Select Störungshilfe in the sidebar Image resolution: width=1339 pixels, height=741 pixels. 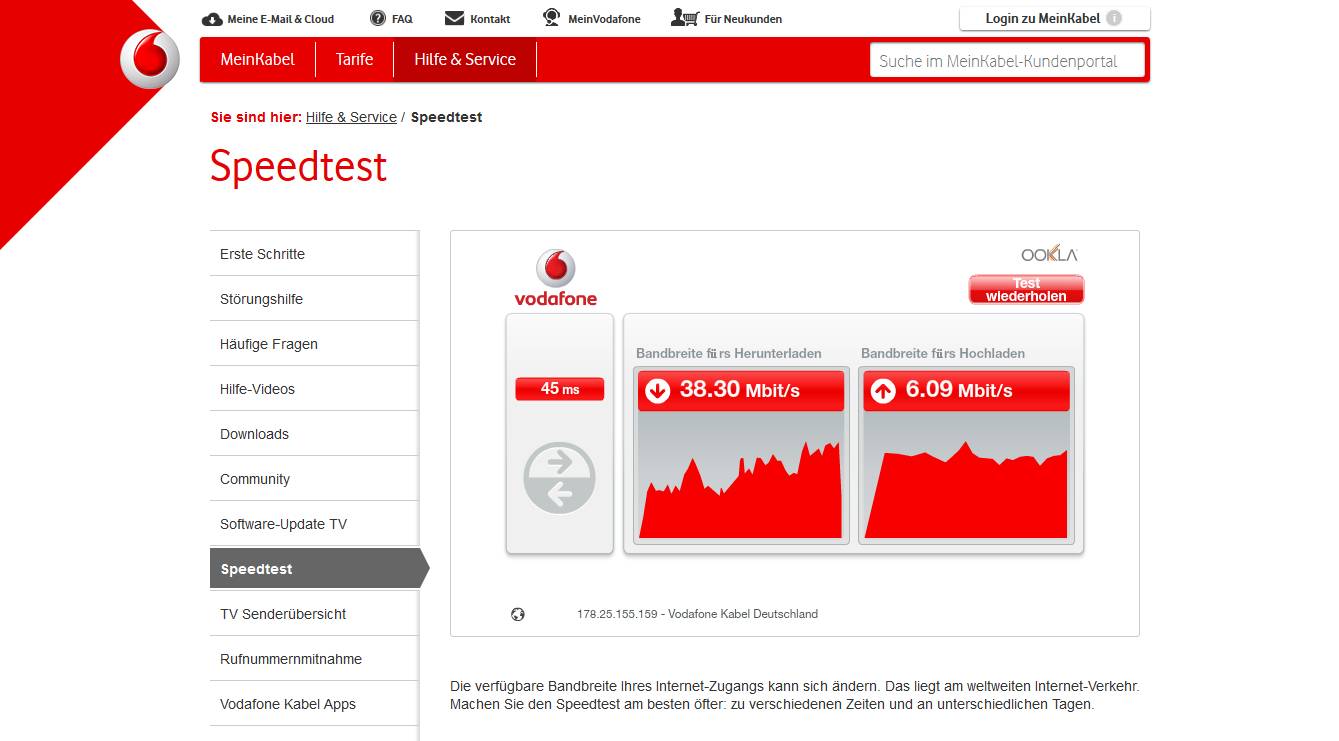click(314, 298)
